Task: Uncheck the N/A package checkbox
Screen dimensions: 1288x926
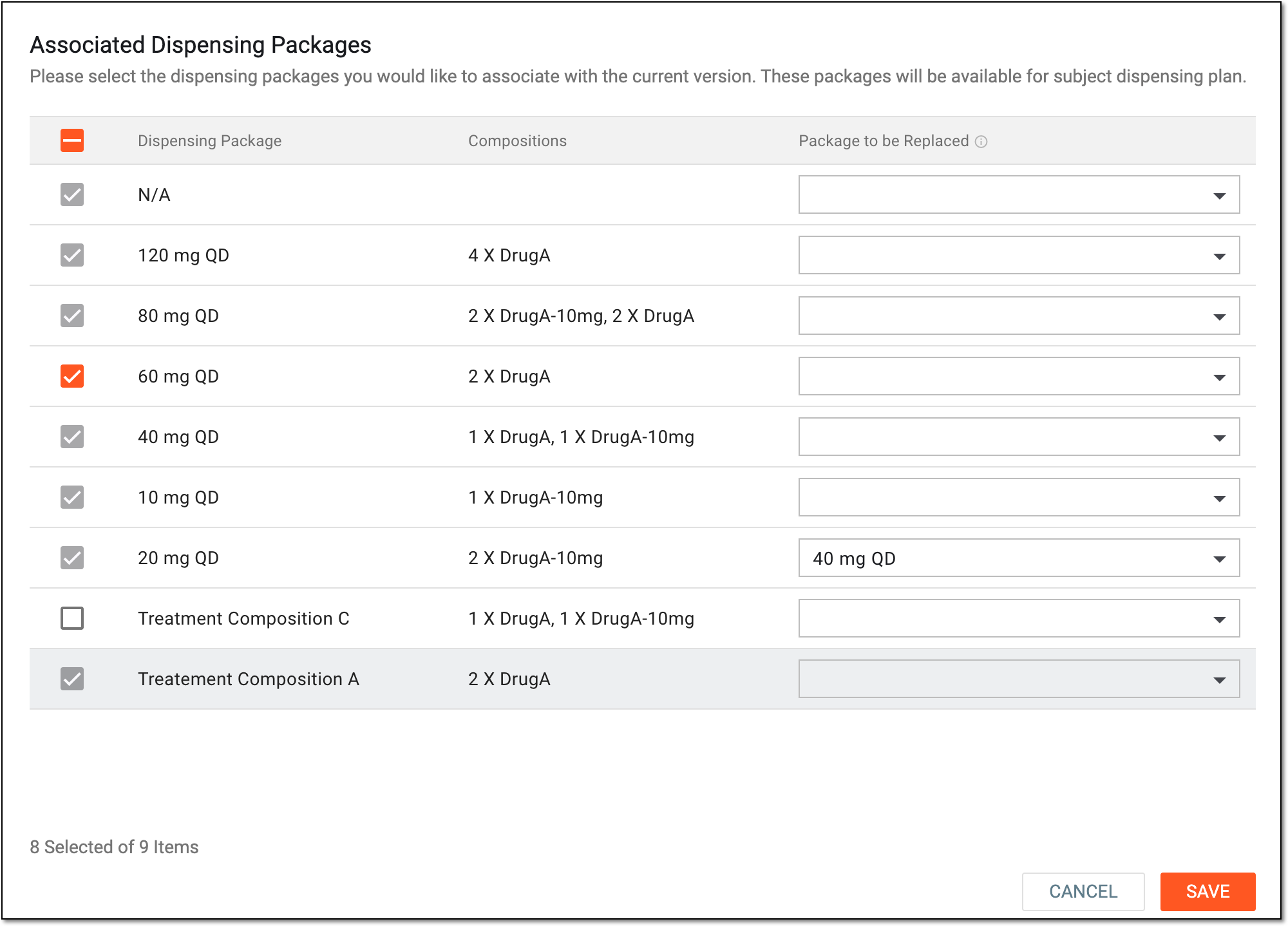Action: (72, 194)
